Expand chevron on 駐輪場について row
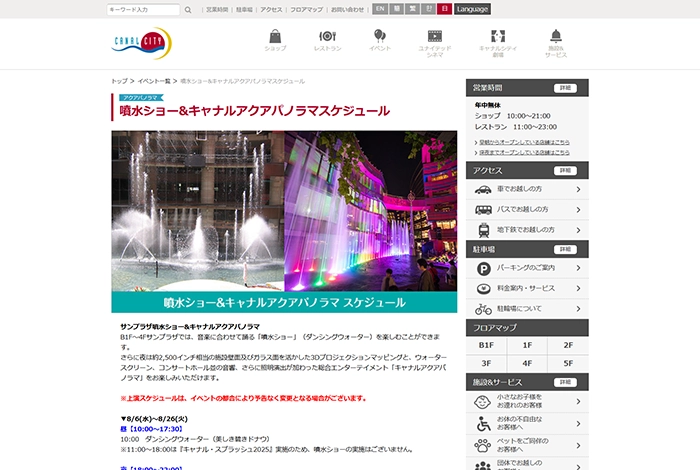700x470 pixels. 579,309
